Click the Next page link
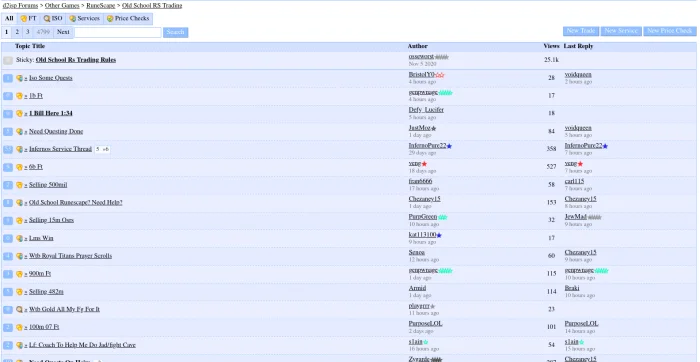700x362 pixels. 63,32
